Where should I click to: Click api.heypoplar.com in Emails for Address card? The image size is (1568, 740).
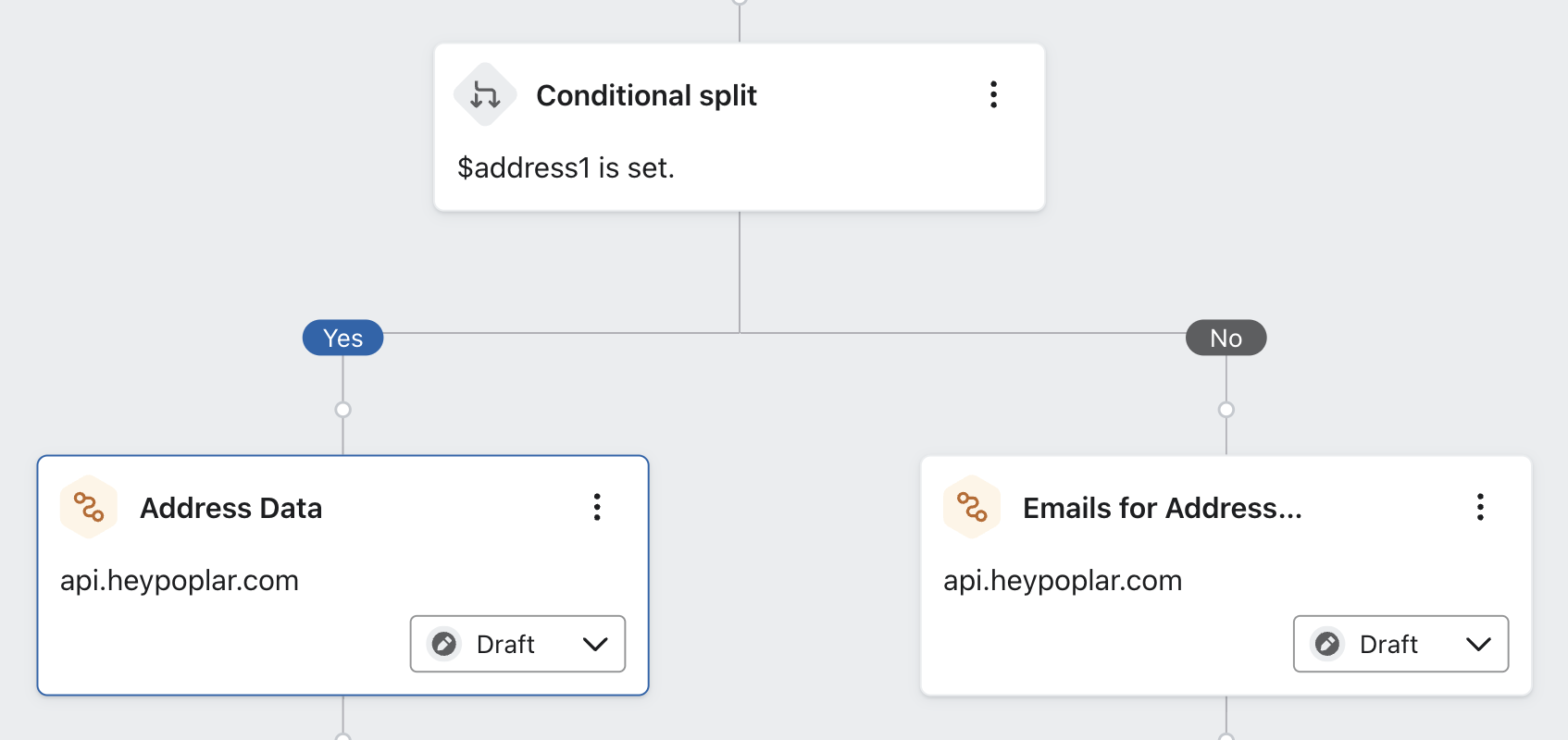coord(1063,580)
